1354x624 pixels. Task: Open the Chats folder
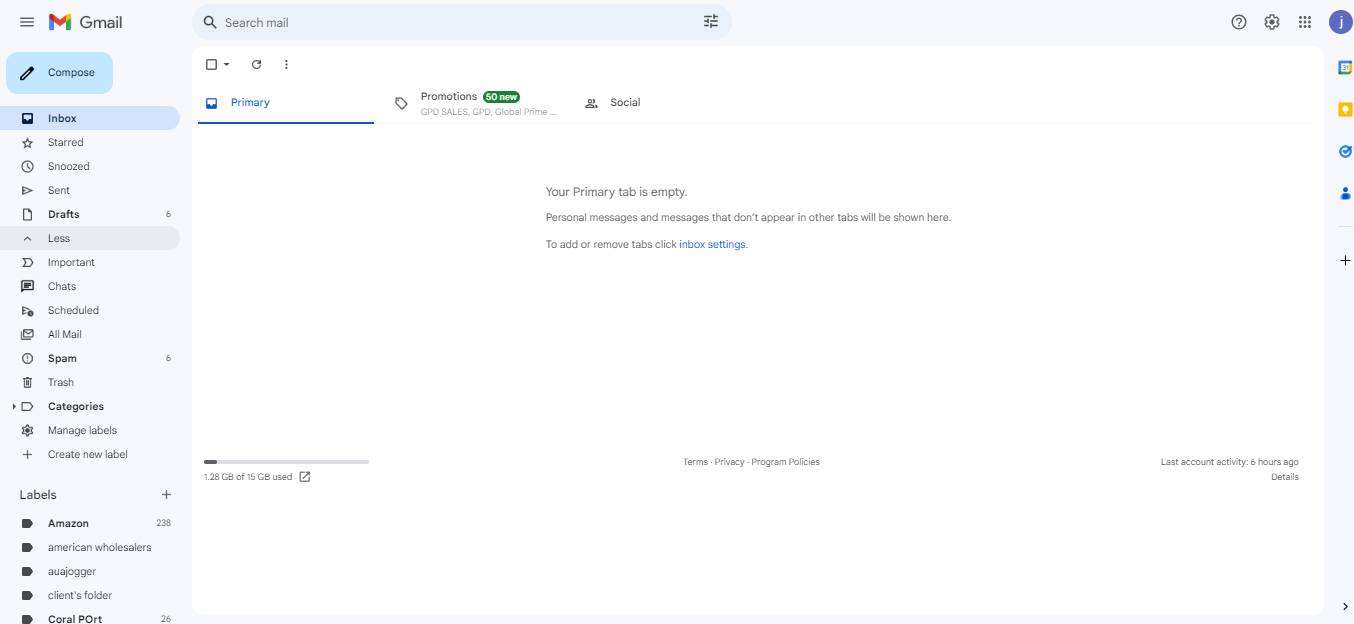pyautogui.click(x=90, y=286)
